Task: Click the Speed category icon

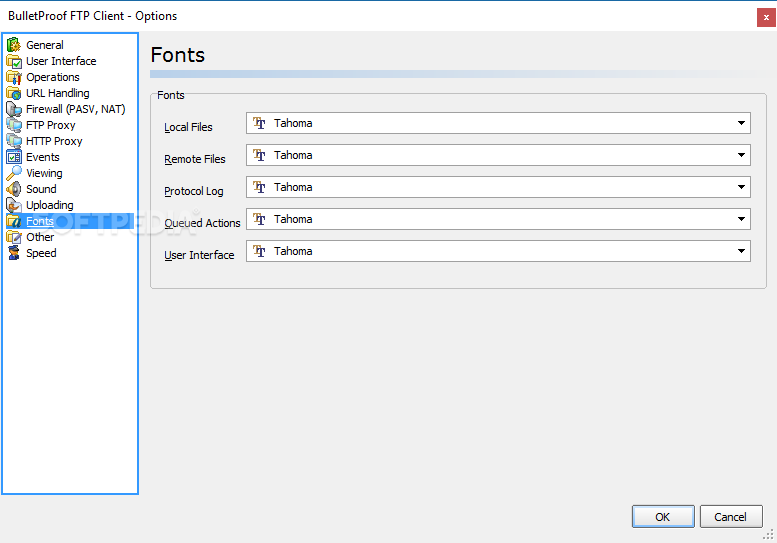Action: [x=14, y=253]
